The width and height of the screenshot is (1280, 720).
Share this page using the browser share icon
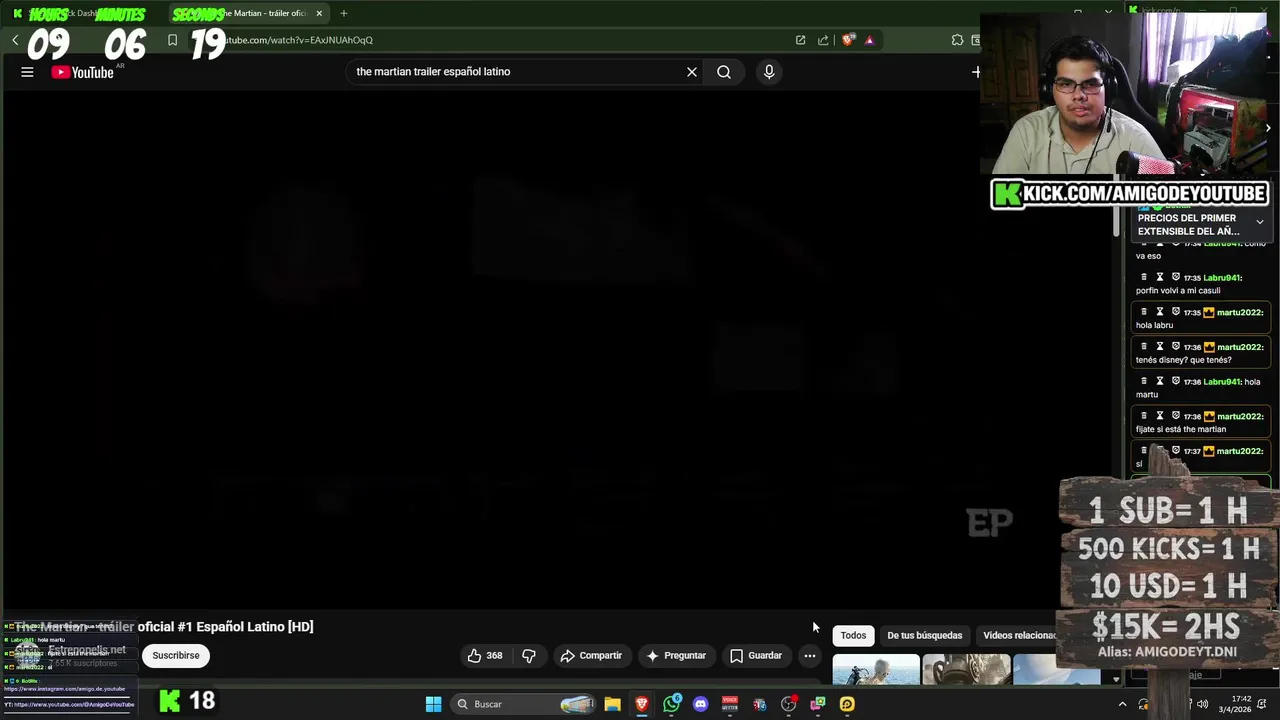[823, 40]
